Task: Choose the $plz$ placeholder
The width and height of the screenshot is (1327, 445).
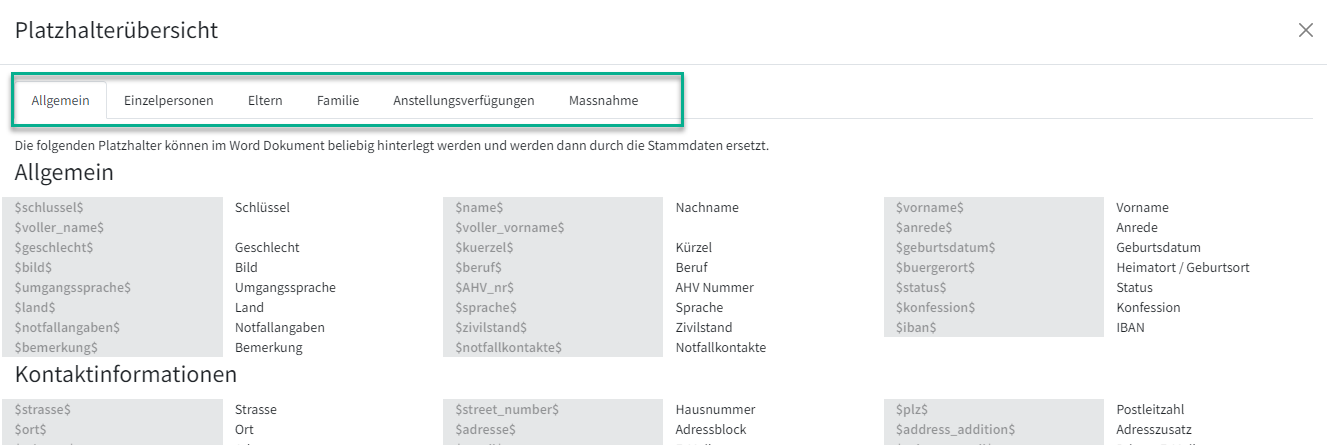Action: pyautogui.click(x=911, y=410)
